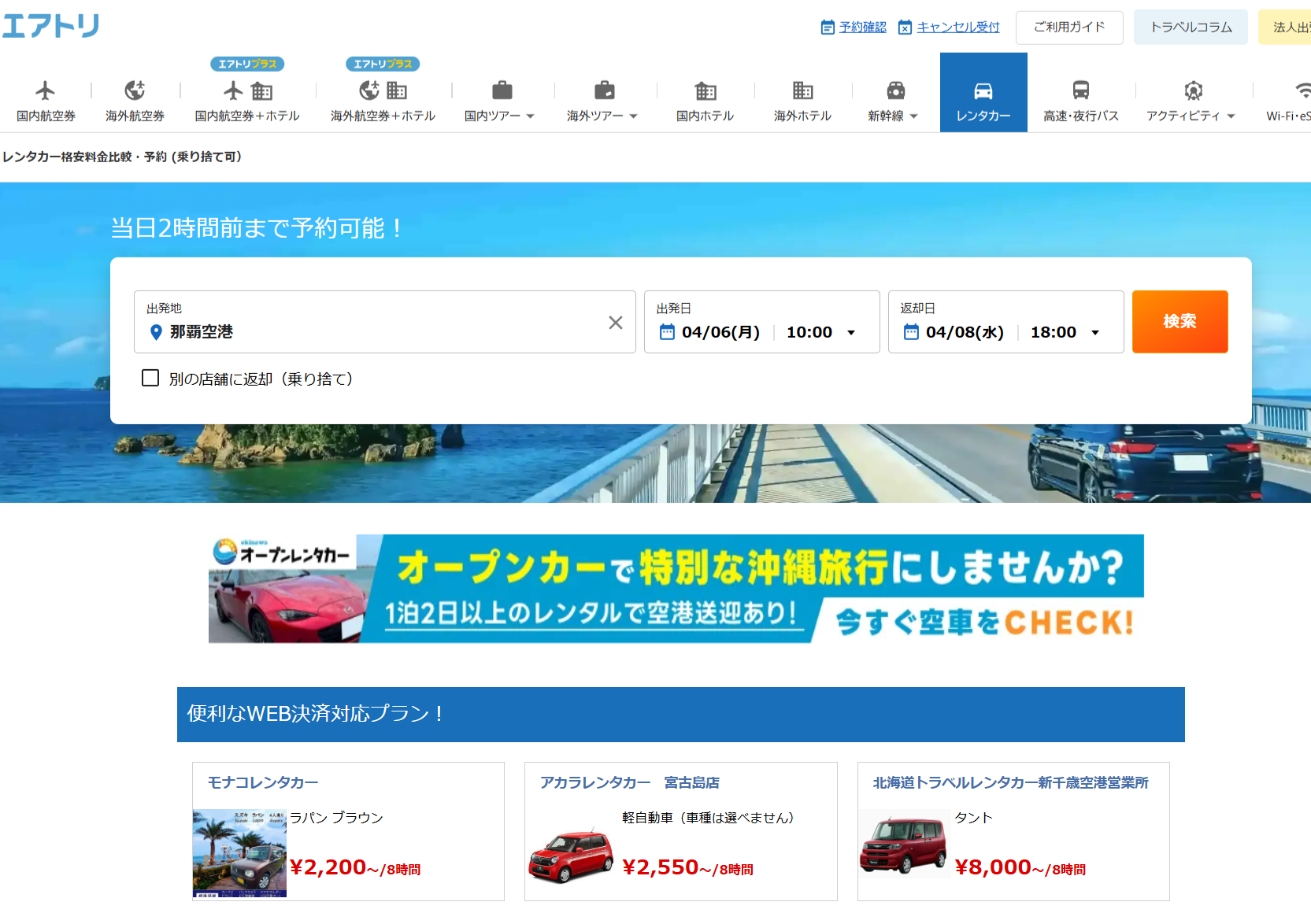Open return date calendar icon
The width and height of the screenshot is (1311, 924).
pyautogui.click(x=911, y=332)
